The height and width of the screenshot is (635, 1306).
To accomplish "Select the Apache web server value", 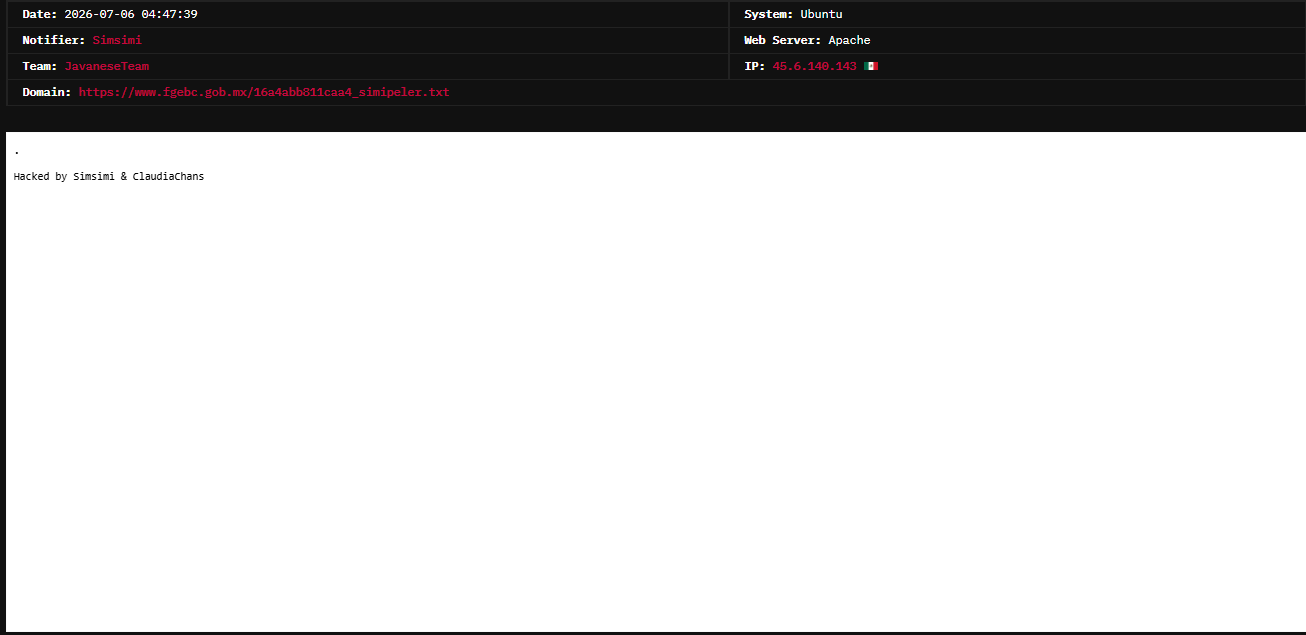I will point(849,40).
